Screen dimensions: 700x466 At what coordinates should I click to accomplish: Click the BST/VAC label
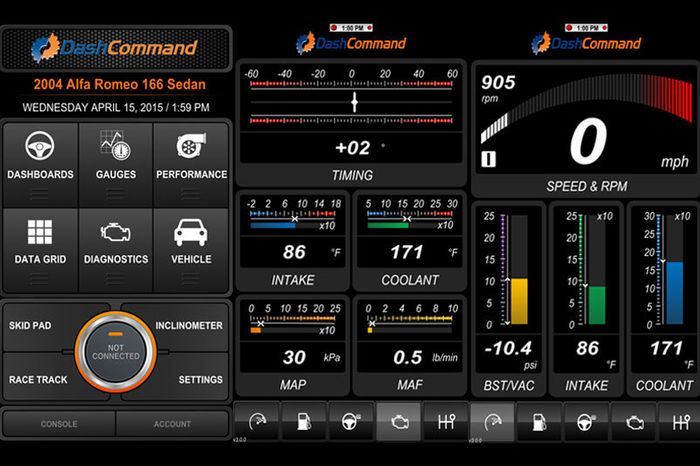508,386
